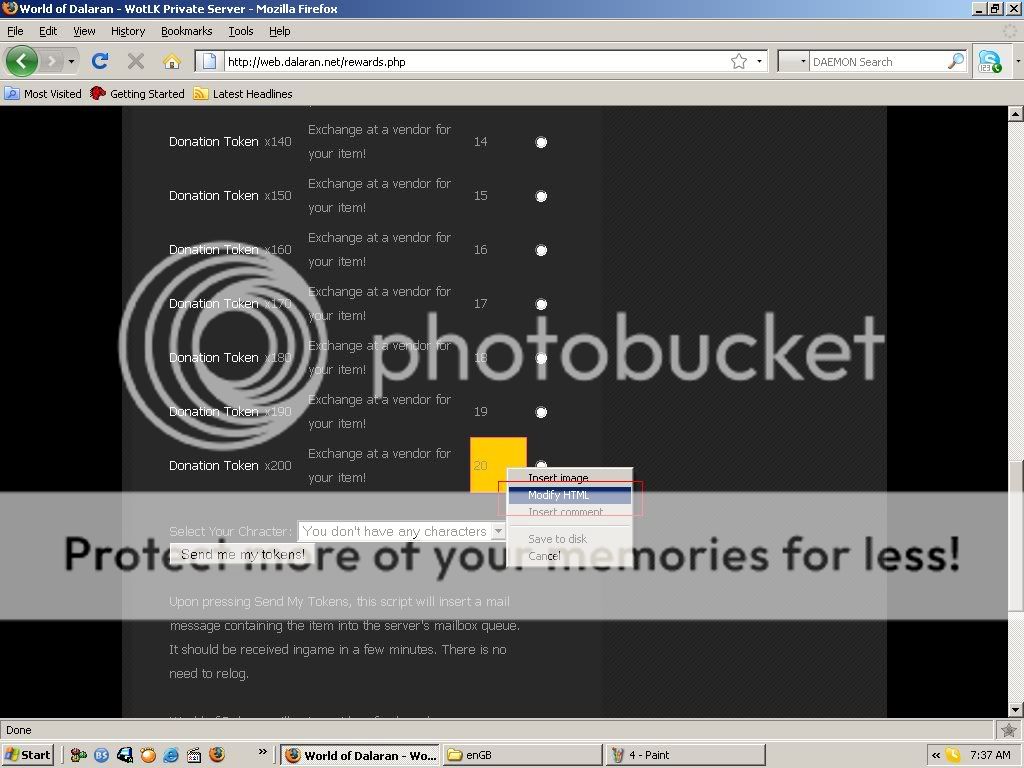Choose Modify HTML from context menu
The height and width of the screenshot is (768, 1024).
pos(569,495)
